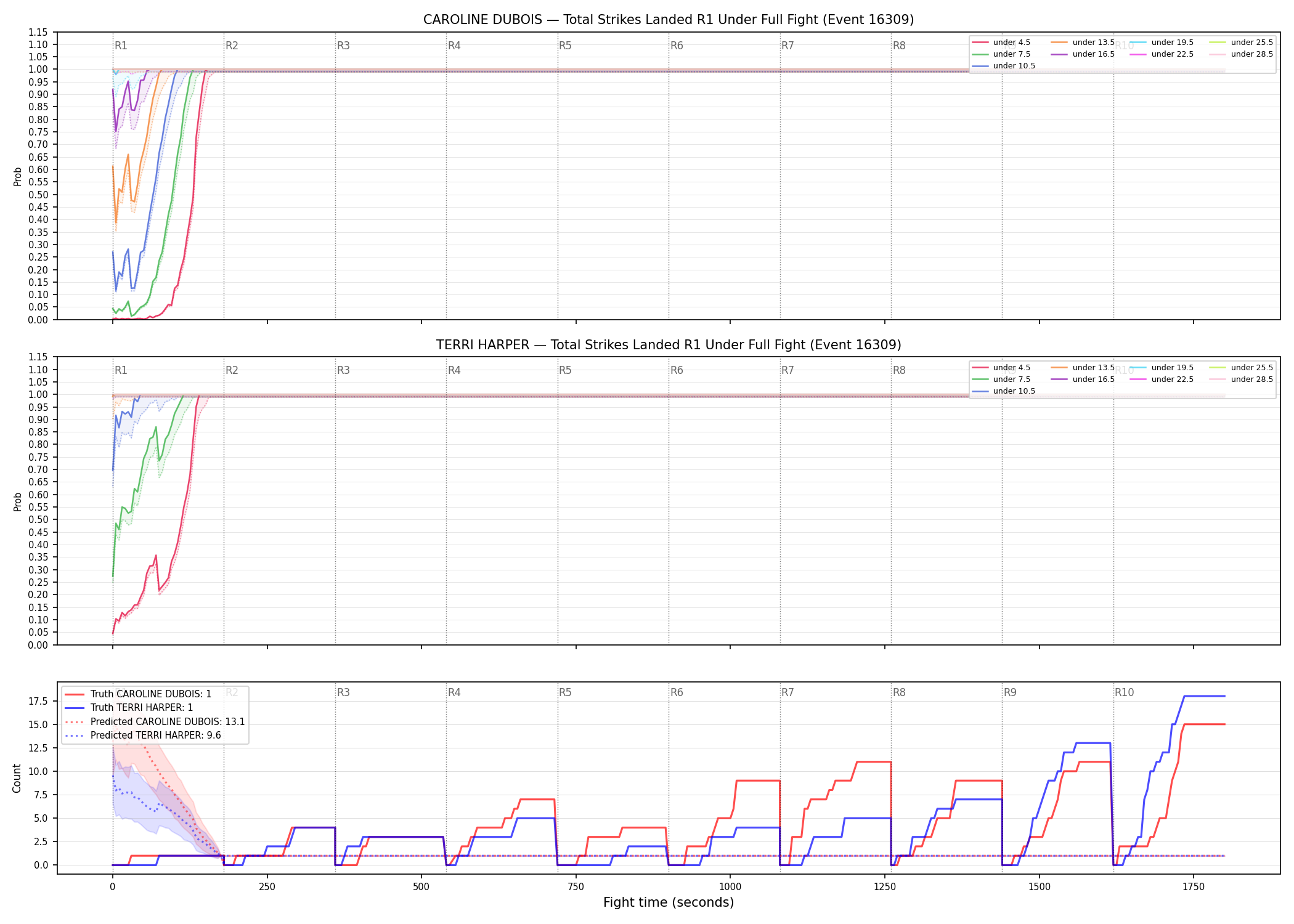Click 'under 28.5' in Dubois chart legend
The width and height of the screenshot is (1294, 924).
(x=1252, y=54)
